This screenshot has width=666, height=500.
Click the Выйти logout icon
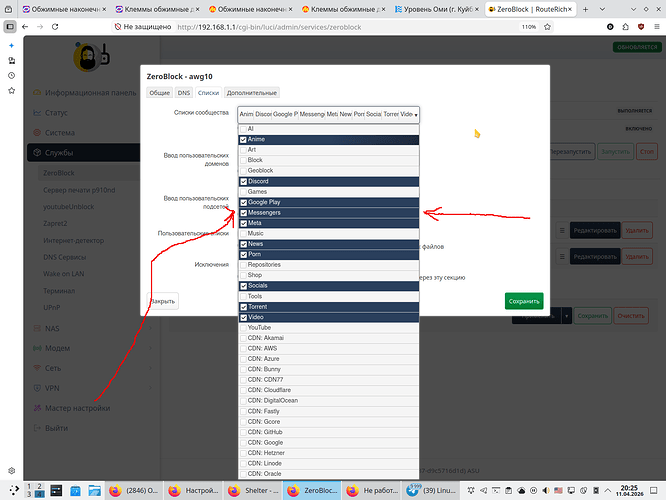click(37, 428)
